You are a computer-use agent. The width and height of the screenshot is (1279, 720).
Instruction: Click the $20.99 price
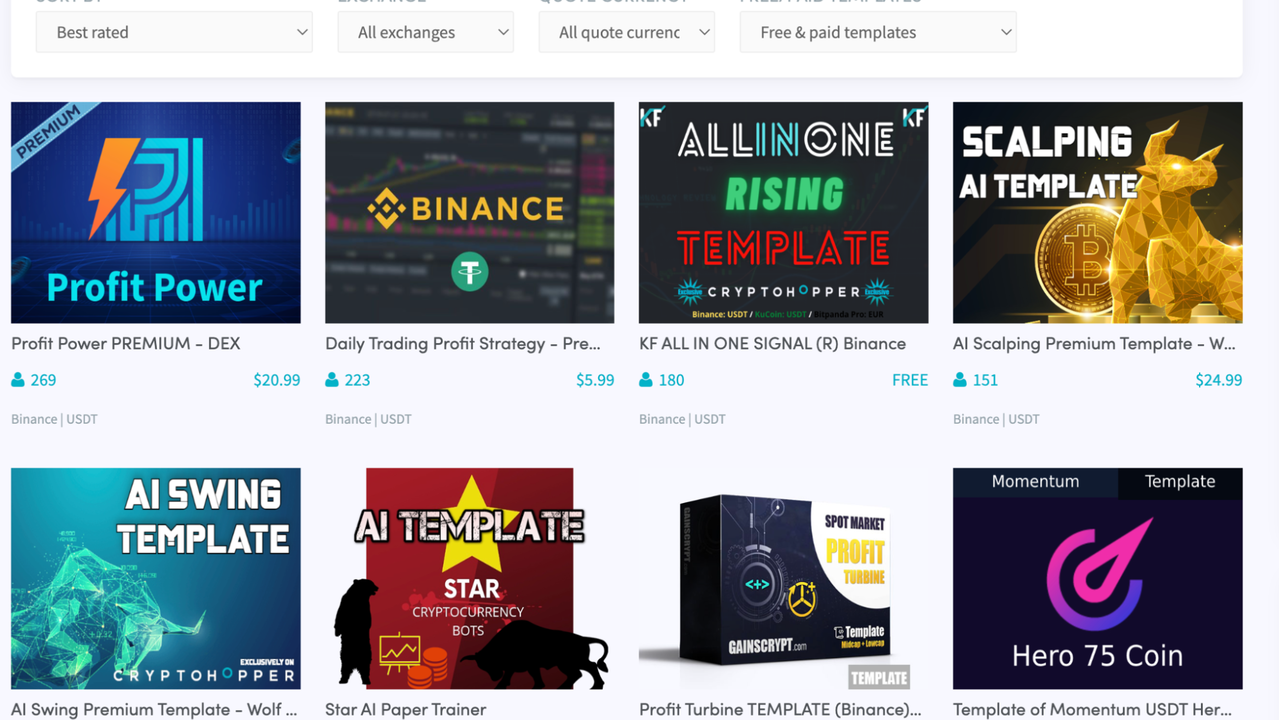(x=277, y=380)
